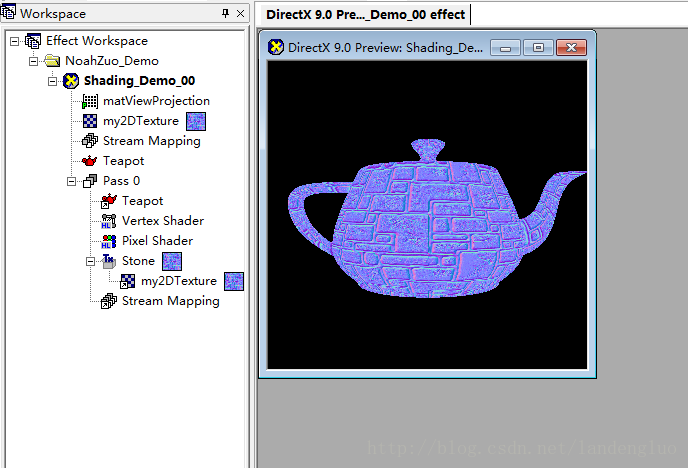Collapse the NoahZuo_Demo group node
The height and width of the screenshot is (468, 688).
coord(33,61)
